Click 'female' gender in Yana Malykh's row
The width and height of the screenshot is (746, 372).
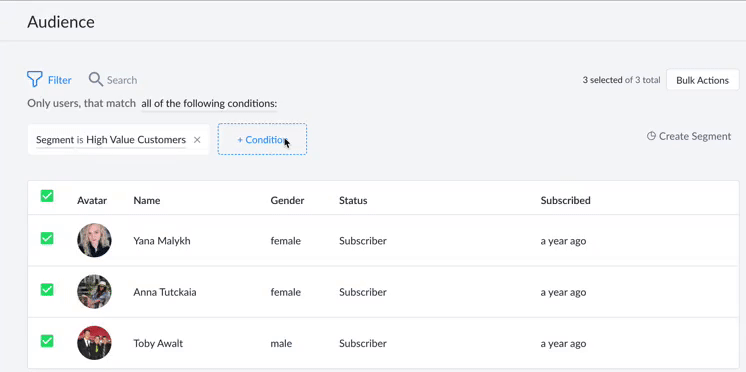pos(285,241)
